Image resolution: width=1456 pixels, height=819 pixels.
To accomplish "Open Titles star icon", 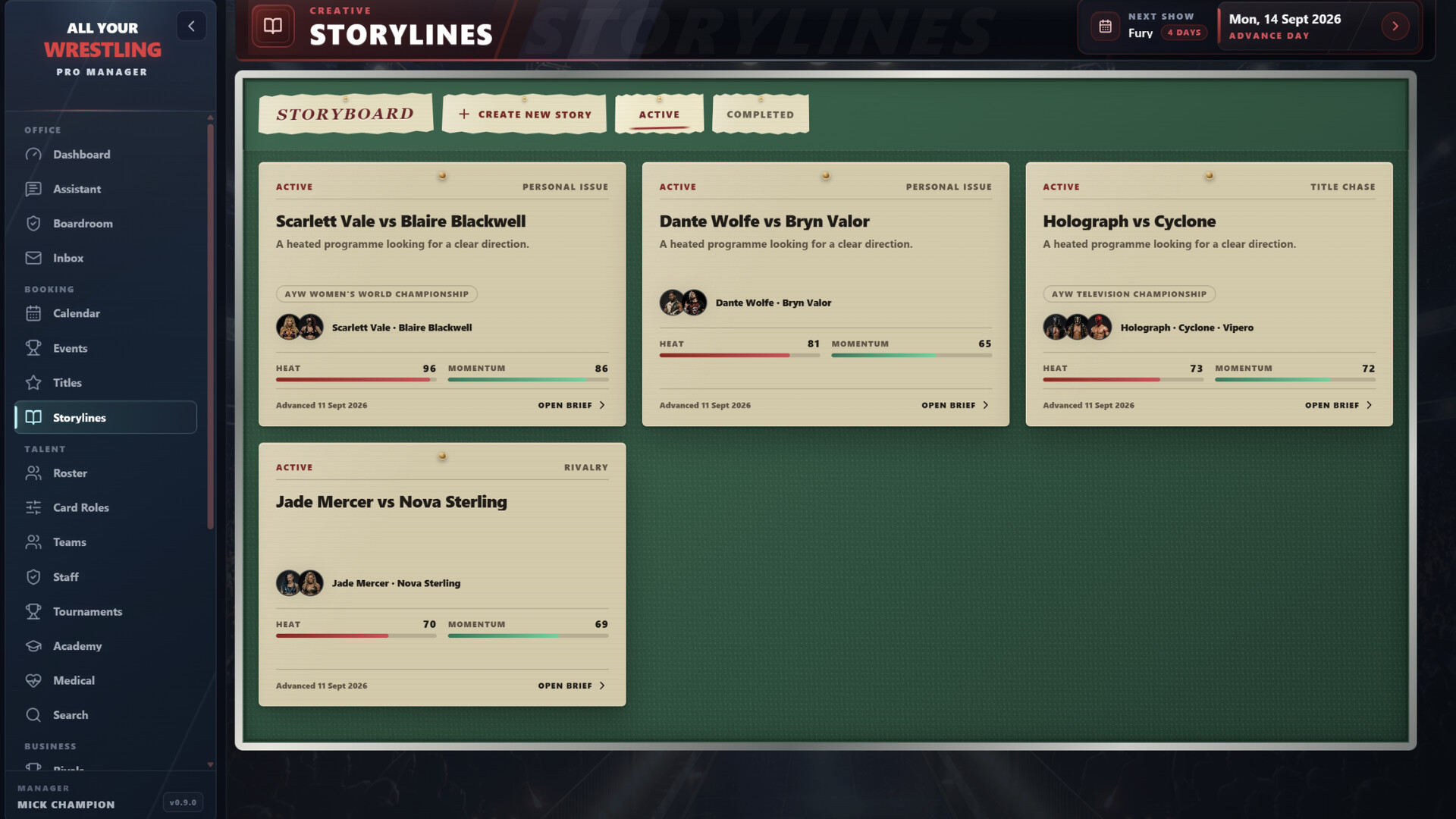I will [33, 383].
